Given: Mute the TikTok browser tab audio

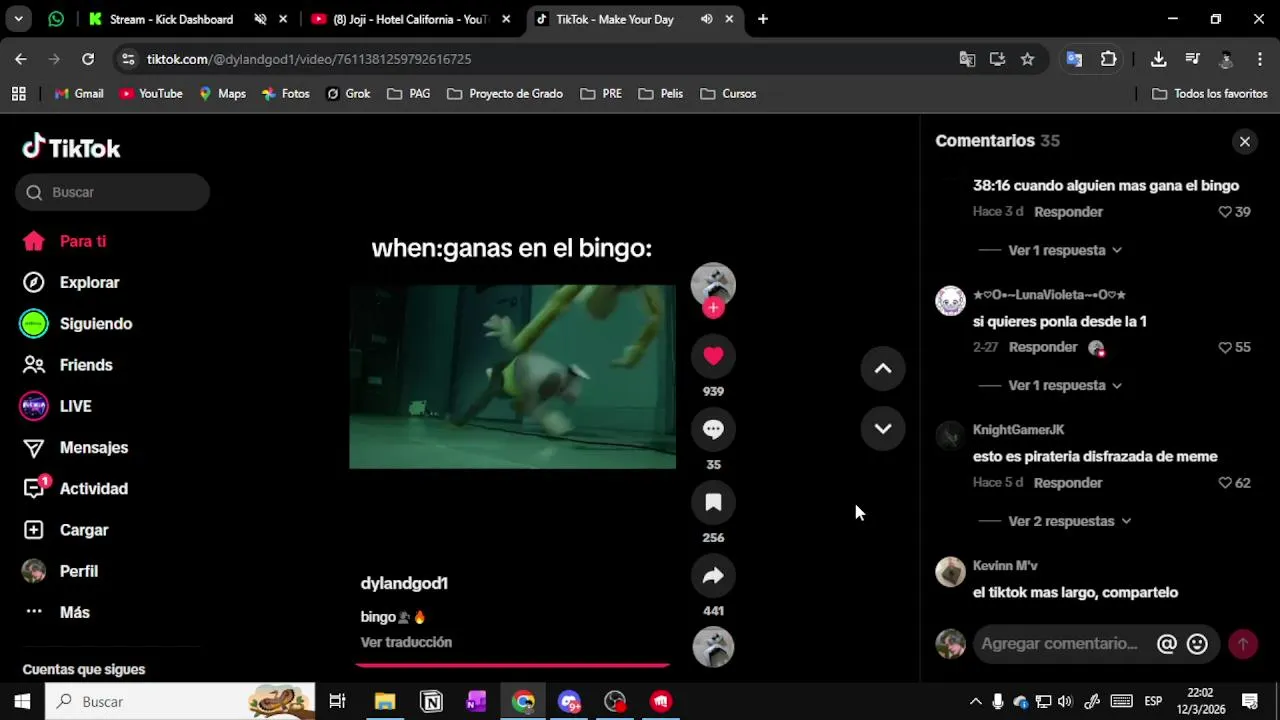Looking at the screenshot, I should (x=706, y=19).
